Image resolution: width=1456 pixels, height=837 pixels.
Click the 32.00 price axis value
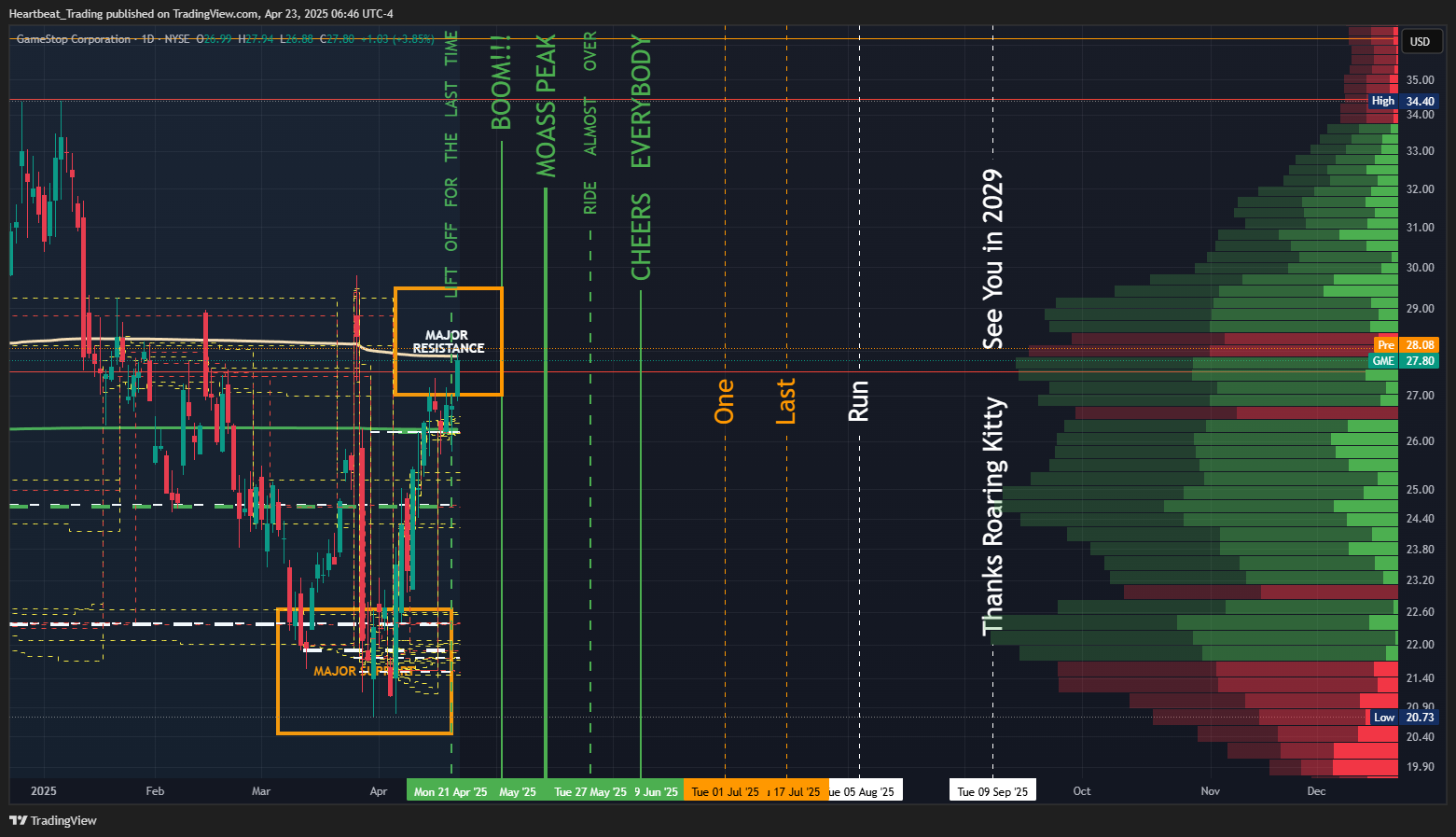pyautogui.click(x=1420, y=188)
